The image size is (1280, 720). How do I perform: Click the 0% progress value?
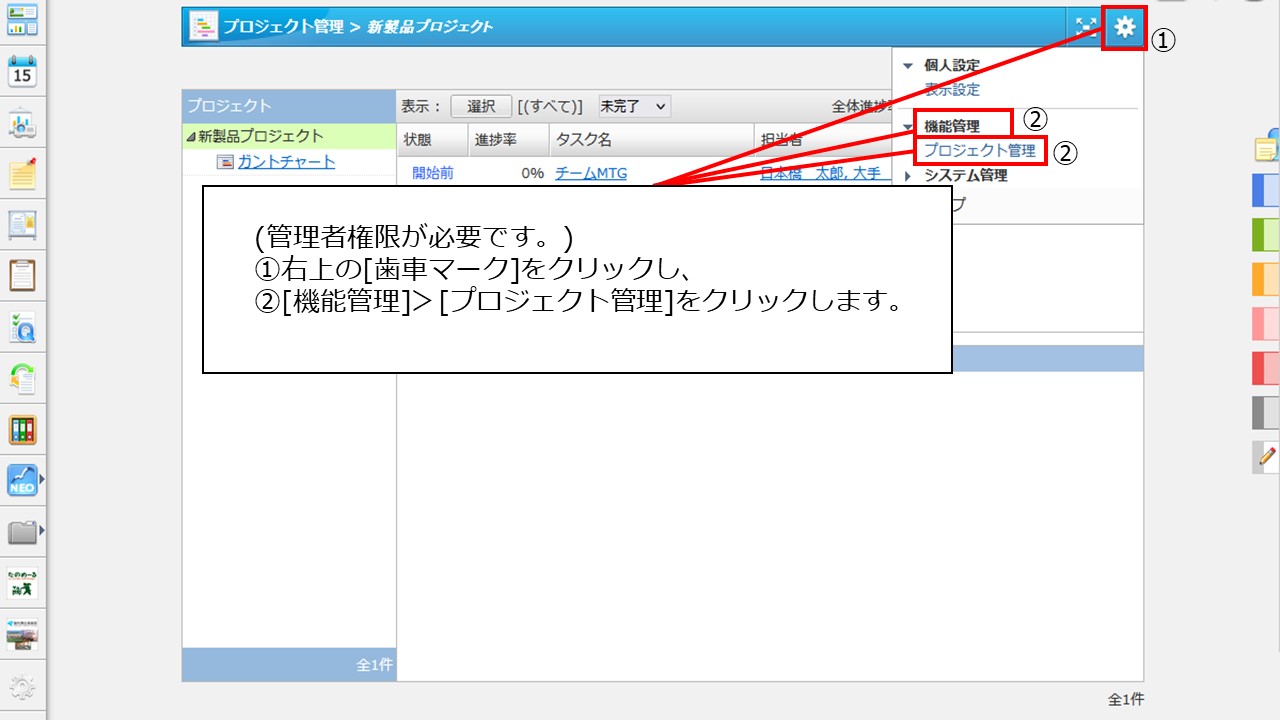point(532,173)
